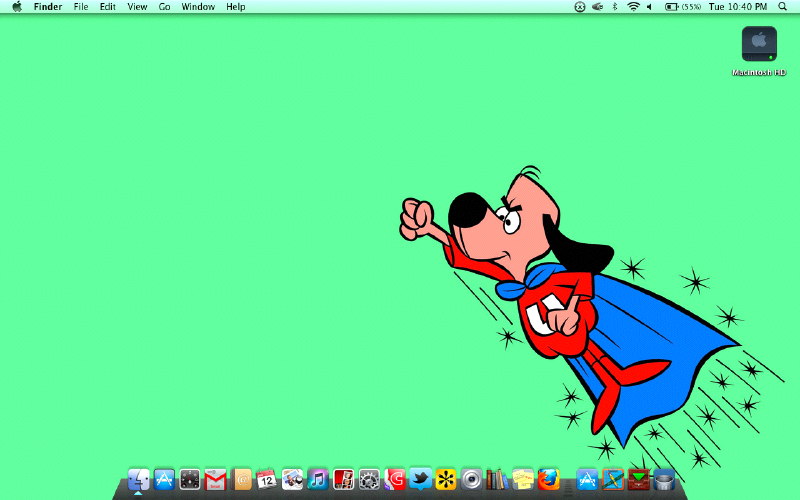Launch the Gmail mail app in Dock

(x=215, y=480)
